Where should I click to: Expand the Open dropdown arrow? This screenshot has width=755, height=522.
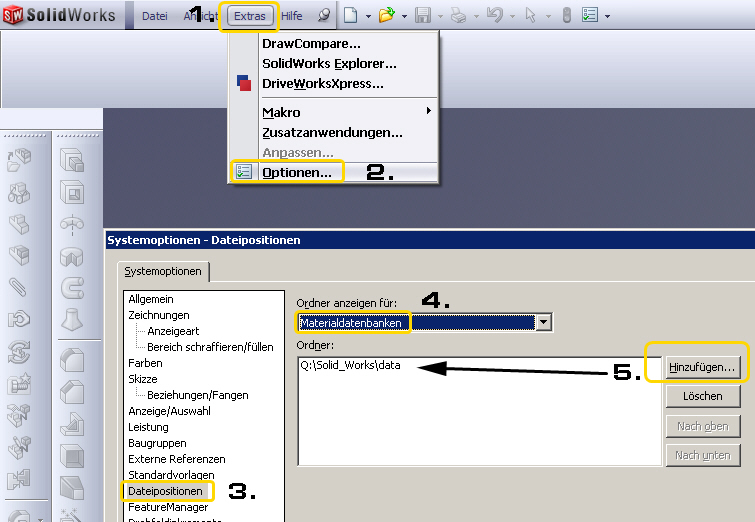(404, 16)
